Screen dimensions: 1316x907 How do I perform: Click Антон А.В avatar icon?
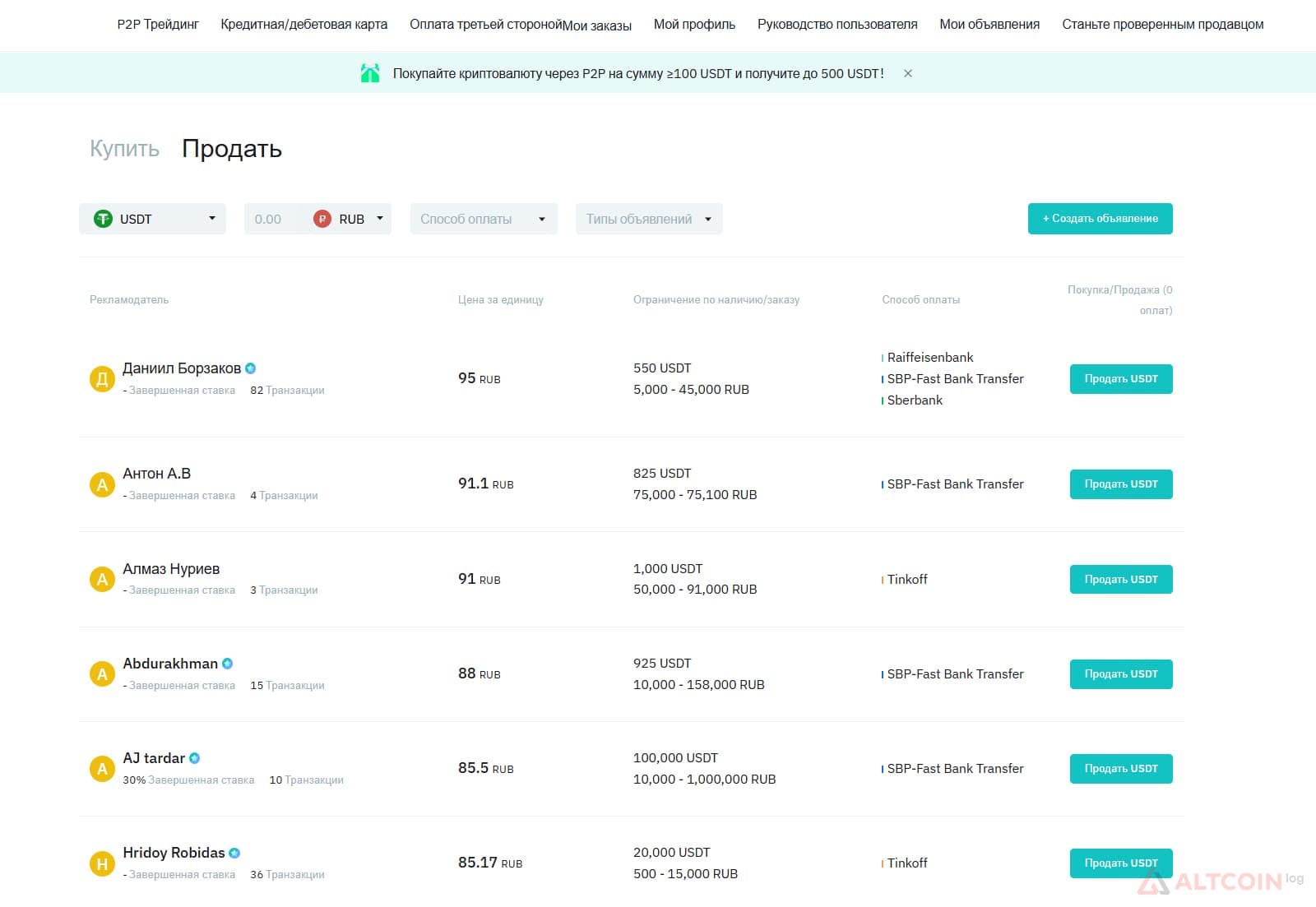(102, 484)
